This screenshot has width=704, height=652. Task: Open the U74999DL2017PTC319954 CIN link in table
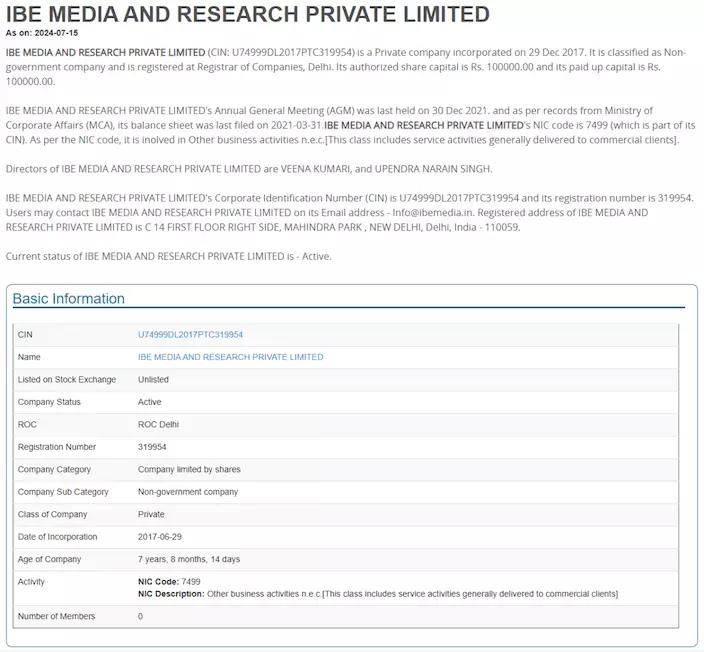pos(190,334)
